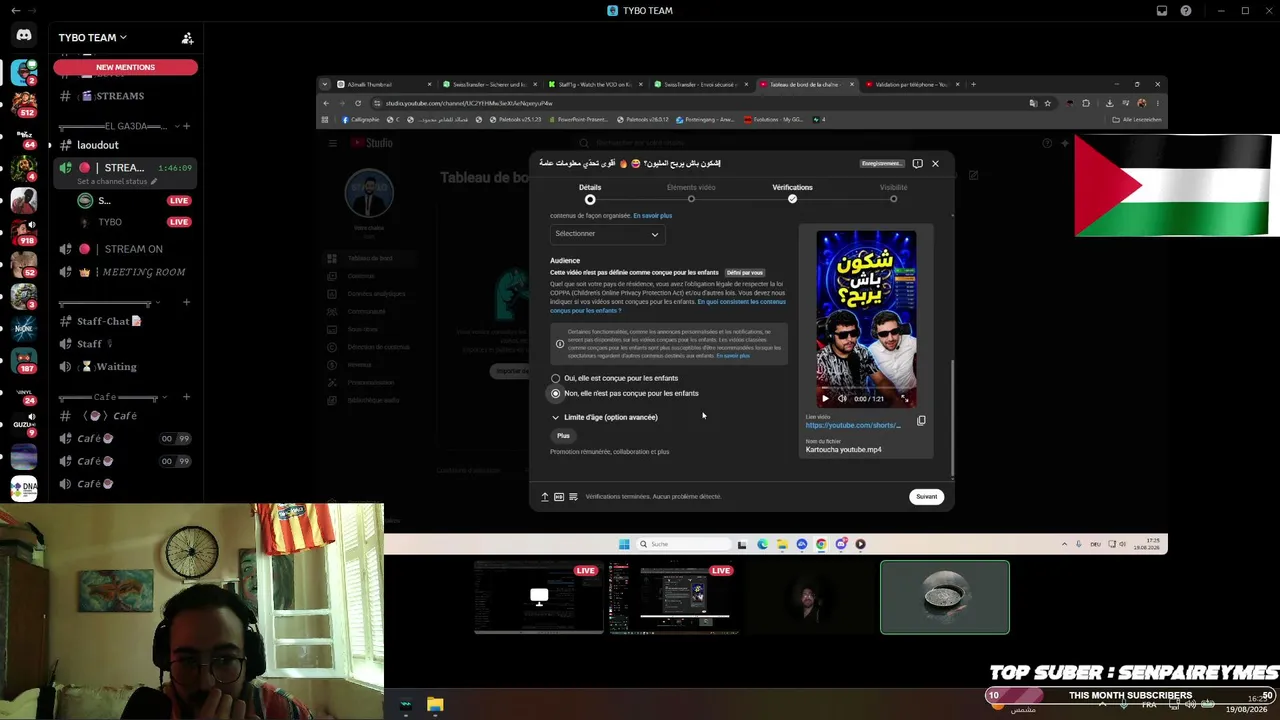This screenshot has height=720, width=1280.
Task: Open Discord direct messages home icon
Action: [24, 35]
